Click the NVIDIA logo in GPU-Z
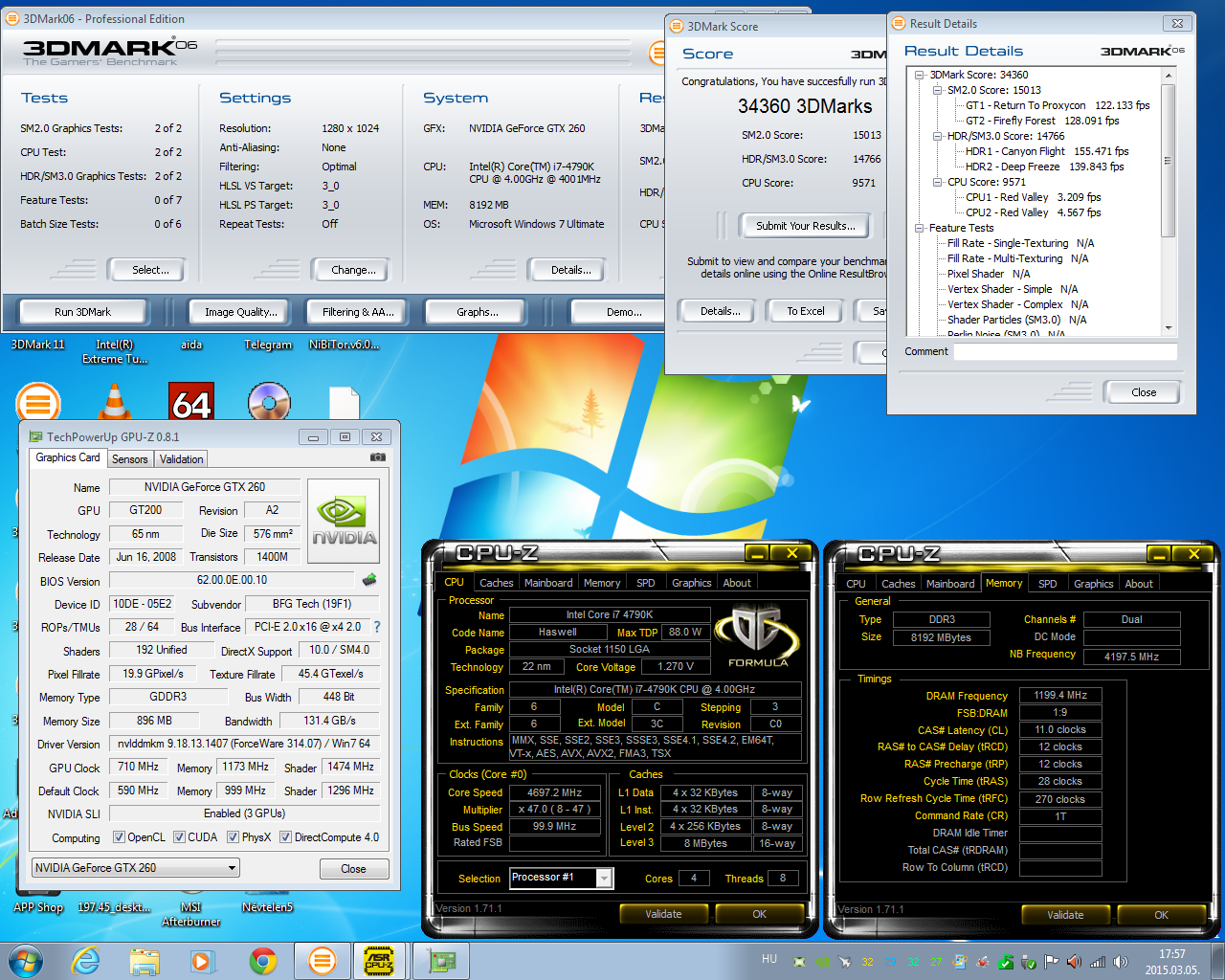 click(344, 522)
